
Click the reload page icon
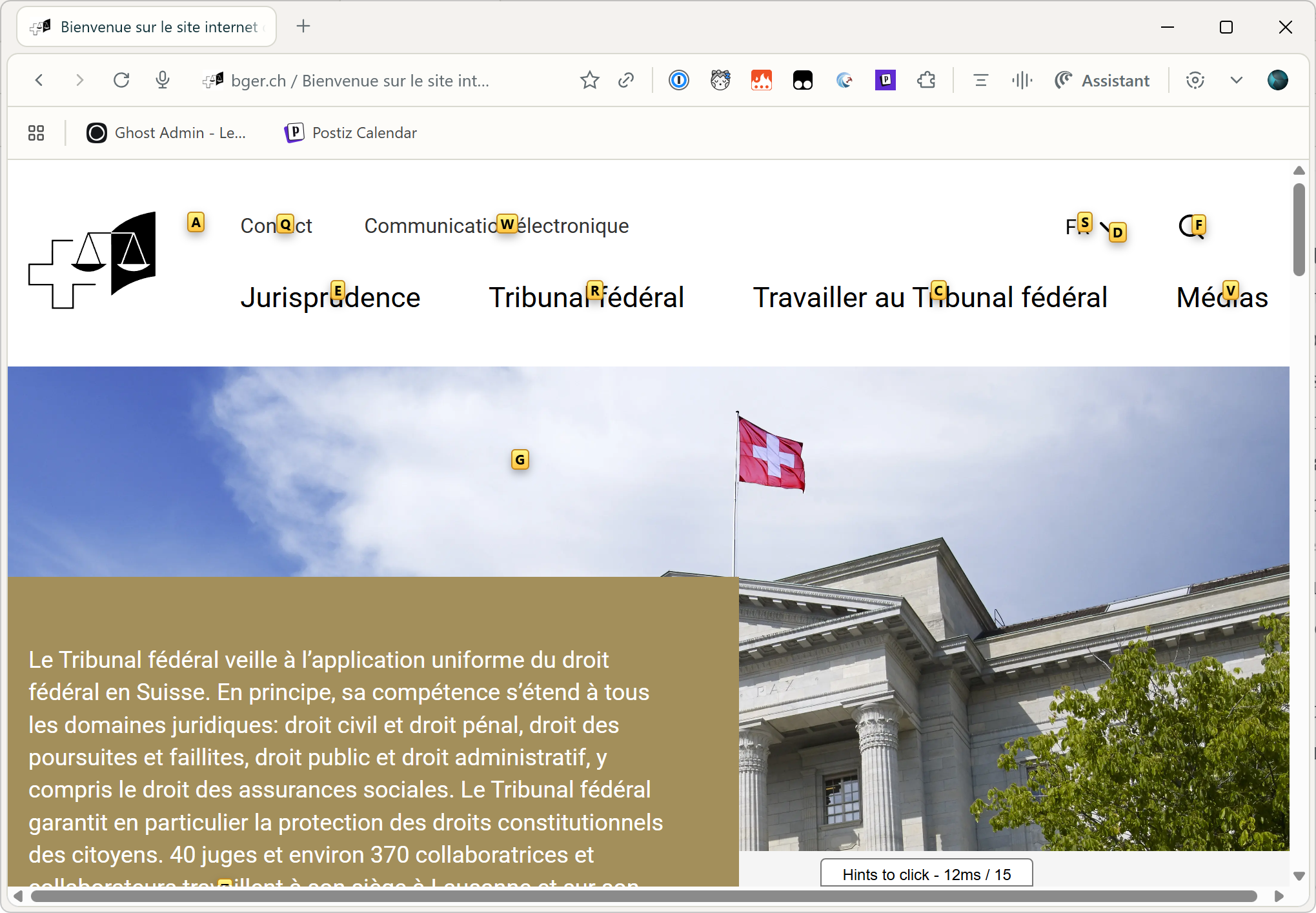pos(121,80)
